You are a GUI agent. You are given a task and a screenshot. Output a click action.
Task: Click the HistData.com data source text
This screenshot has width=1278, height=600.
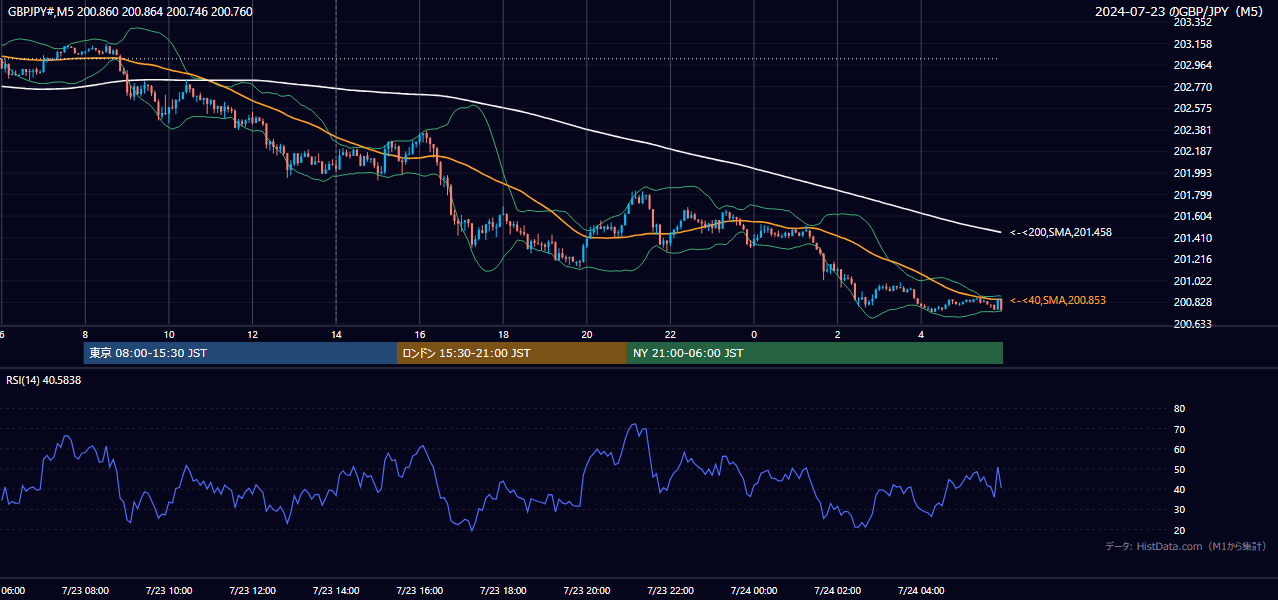pos(1185,546)
